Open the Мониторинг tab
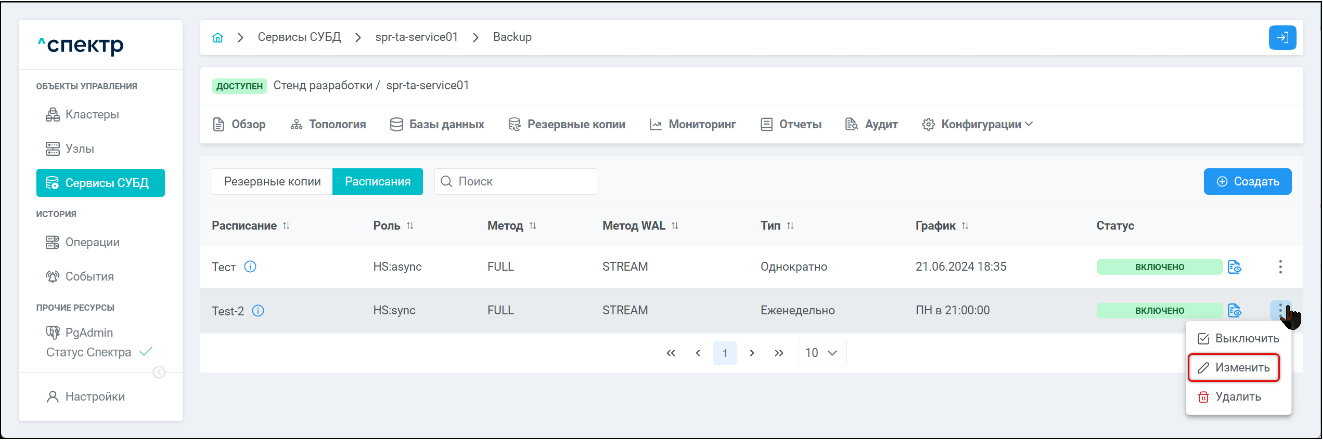This screenshot has height=440, width=1323. 692,125
